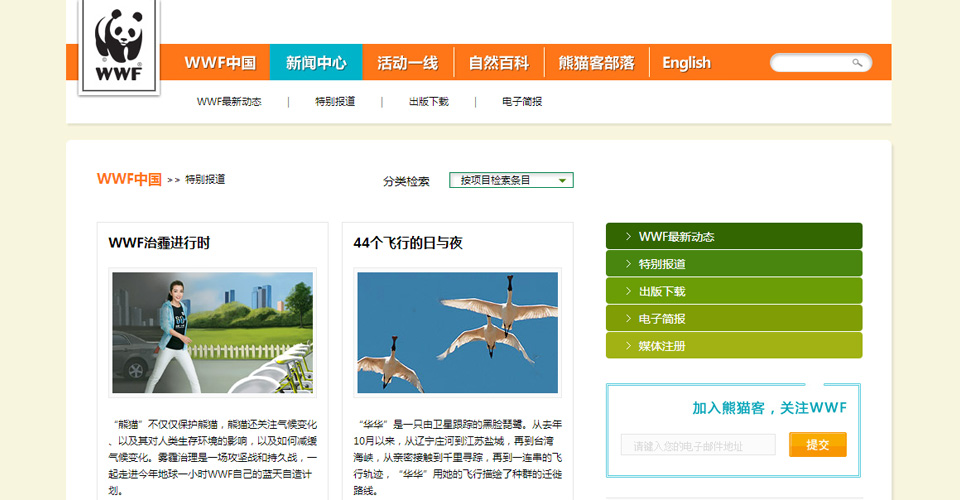Click the 特别报道 breadcrumb text
Image resolution: width=960 pixels, height=500 pixels.
(x=205, y=179)
